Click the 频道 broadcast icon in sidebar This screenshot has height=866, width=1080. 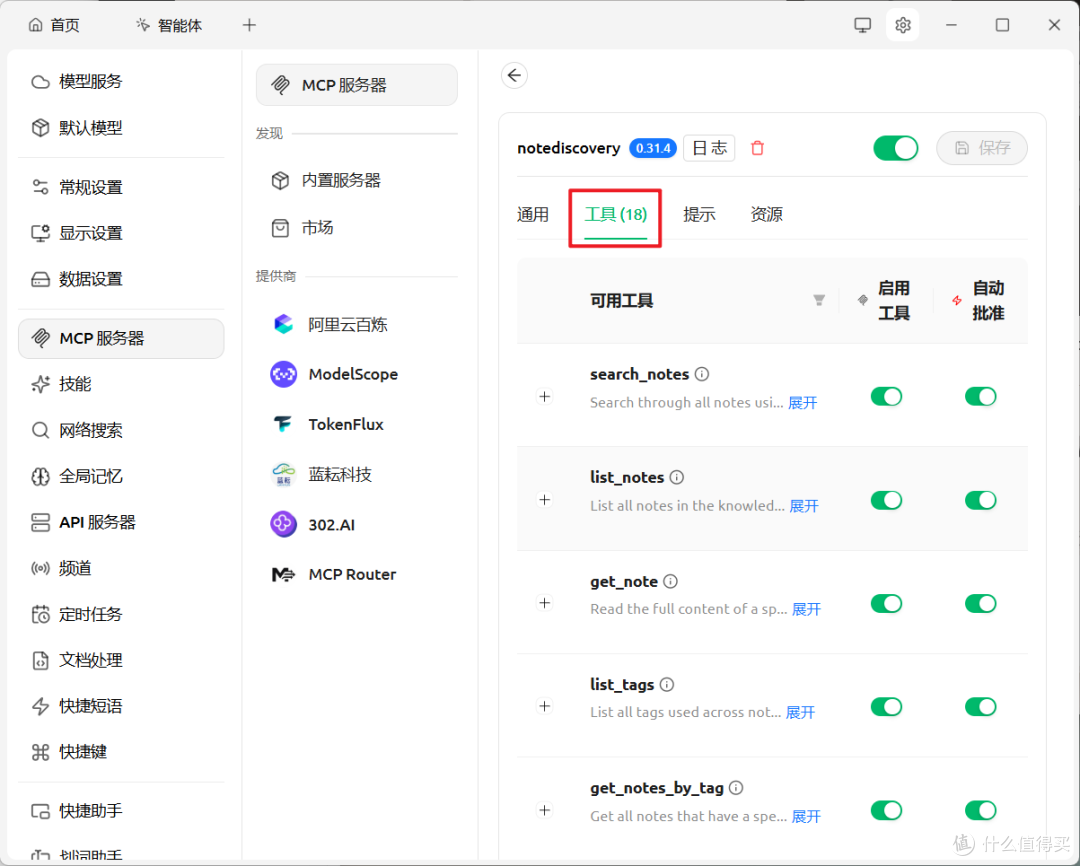tap(41, 568)
